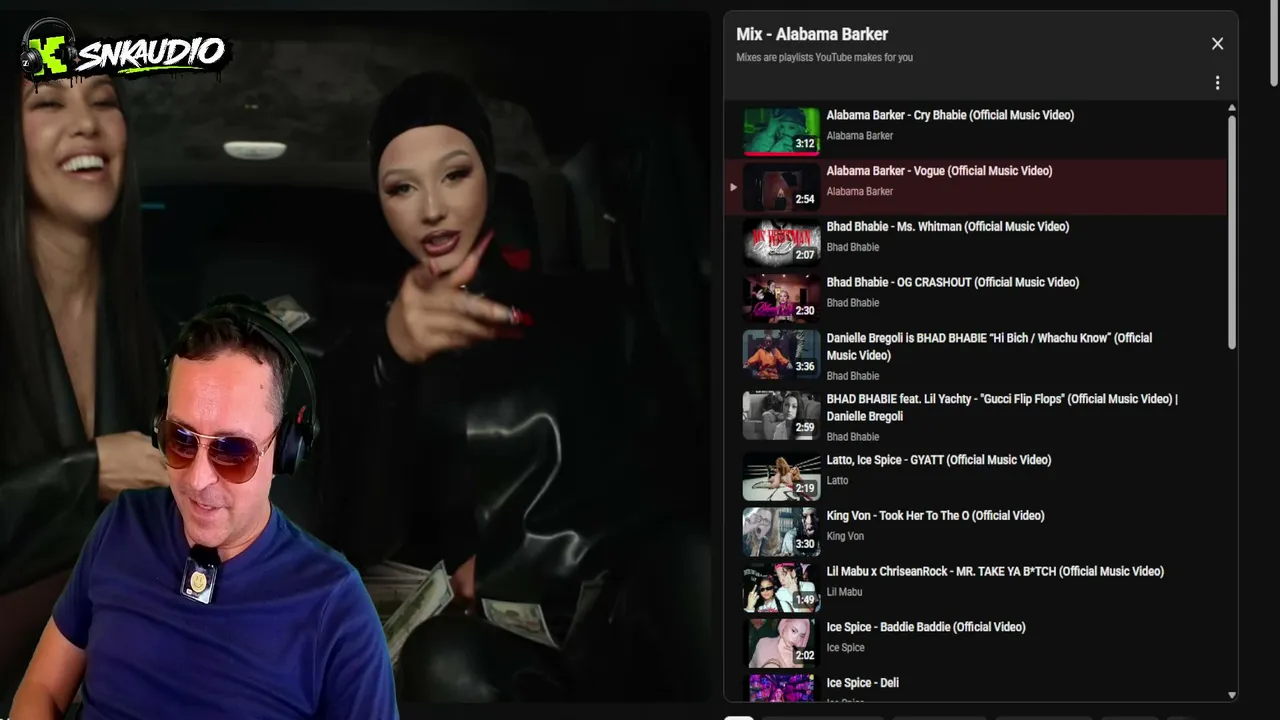Open the Gucci Flip Flops video thumbnail
The width and height of the screenshot is (1280, 720).
click(x=781, y=416)
